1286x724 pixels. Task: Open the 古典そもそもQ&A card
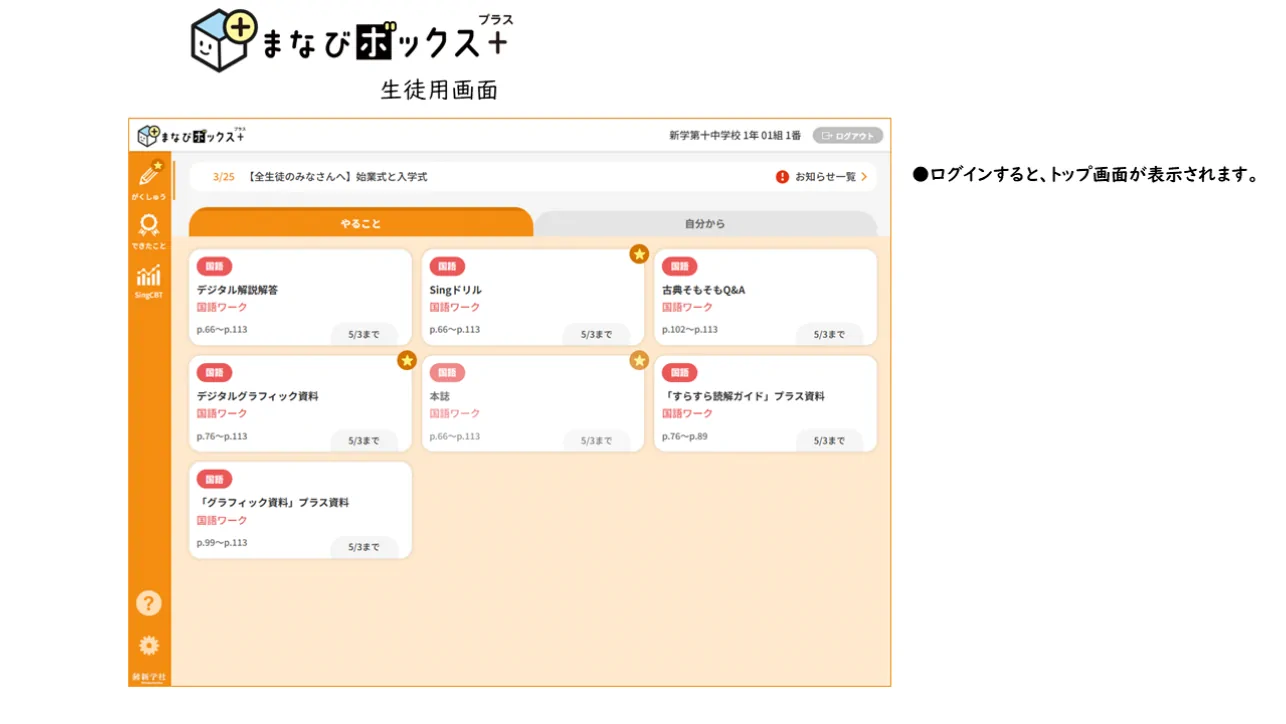tap(765, 297)
